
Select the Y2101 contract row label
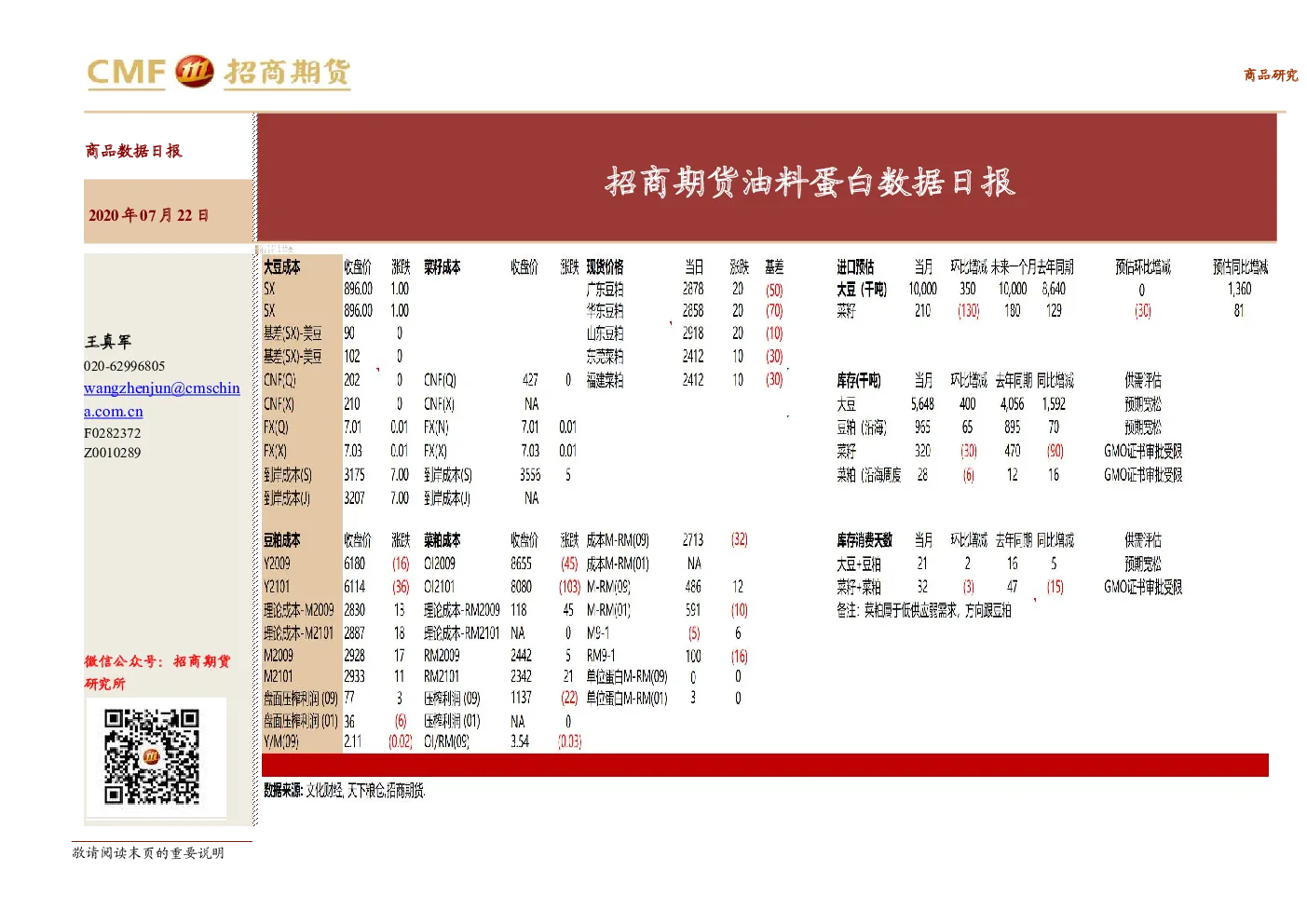click(277, 587)
